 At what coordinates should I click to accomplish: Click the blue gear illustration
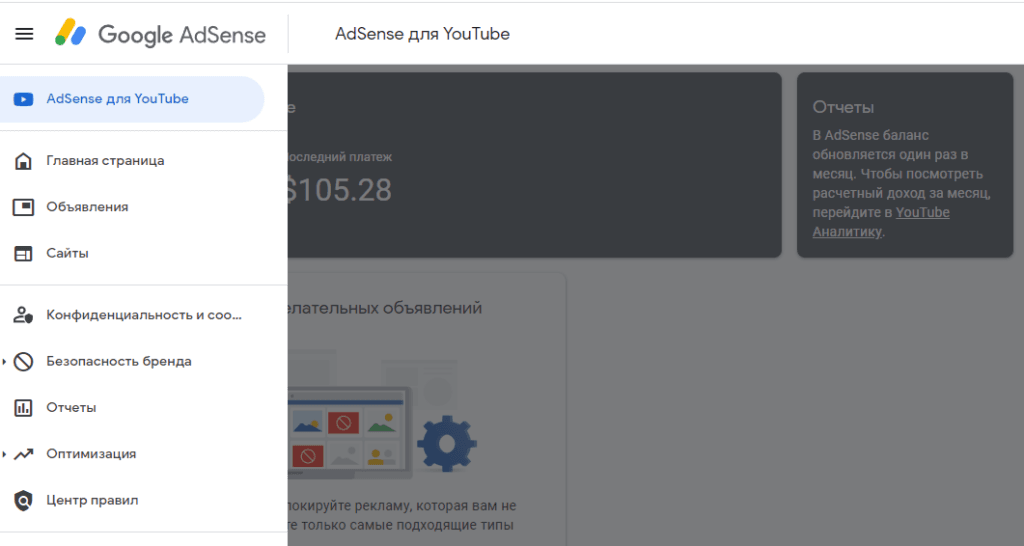447,443
